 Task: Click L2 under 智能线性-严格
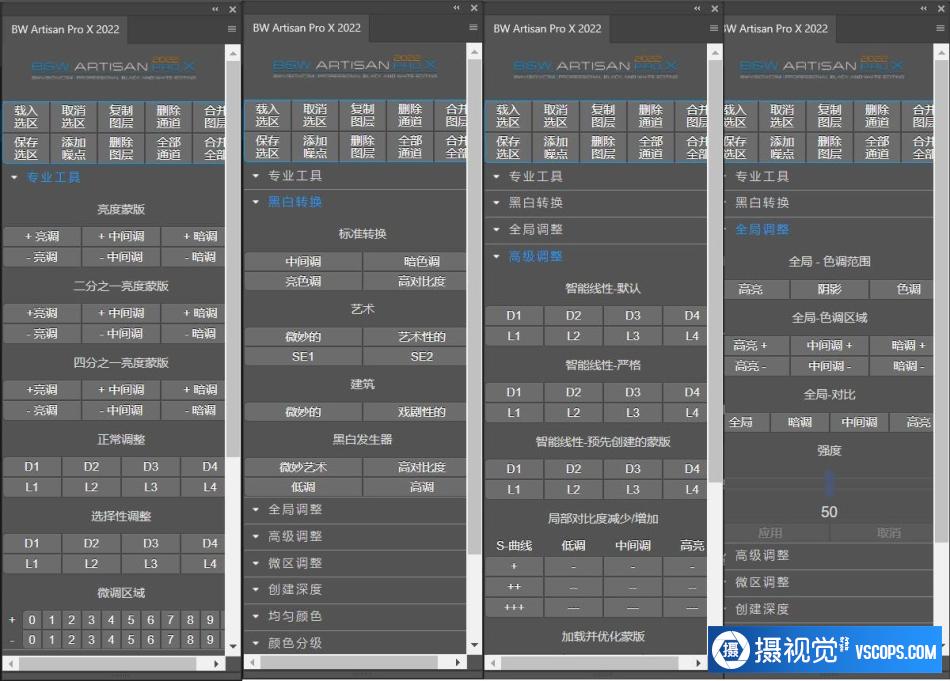[x=574, y=413]
